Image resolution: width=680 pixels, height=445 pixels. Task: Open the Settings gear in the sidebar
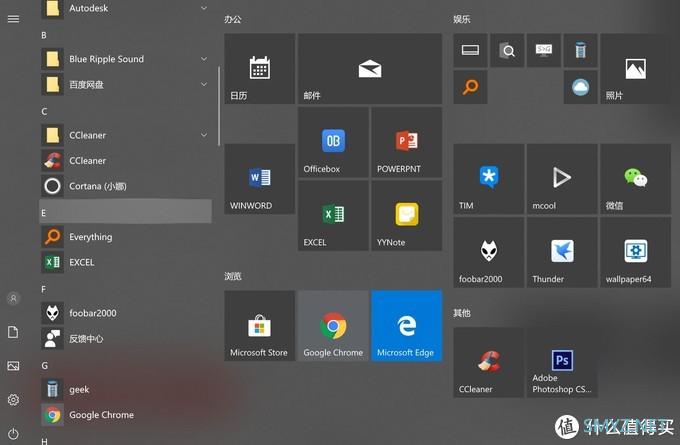pyautogui.click(x=13, y=399)
